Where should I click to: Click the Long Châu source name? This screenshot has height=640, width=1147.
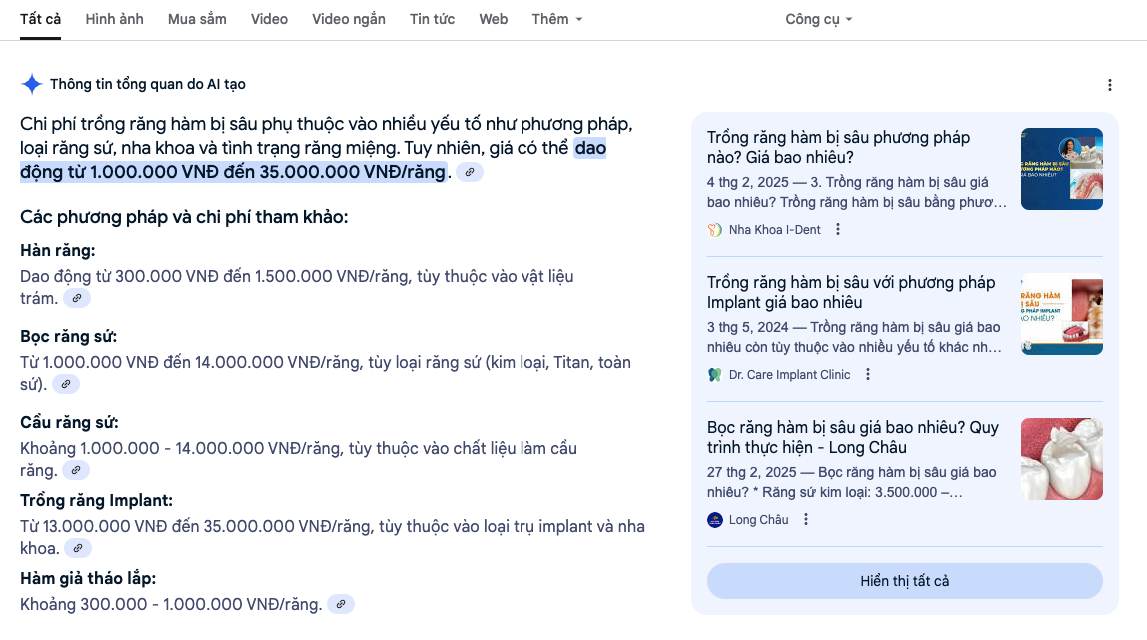point(759,519)
